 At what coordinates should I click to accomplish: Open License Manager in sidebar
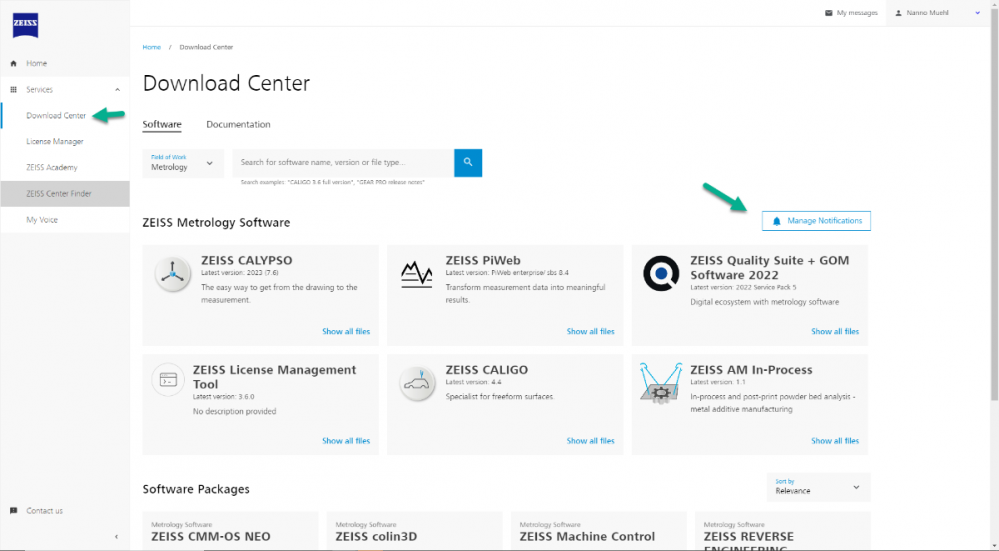55,142
